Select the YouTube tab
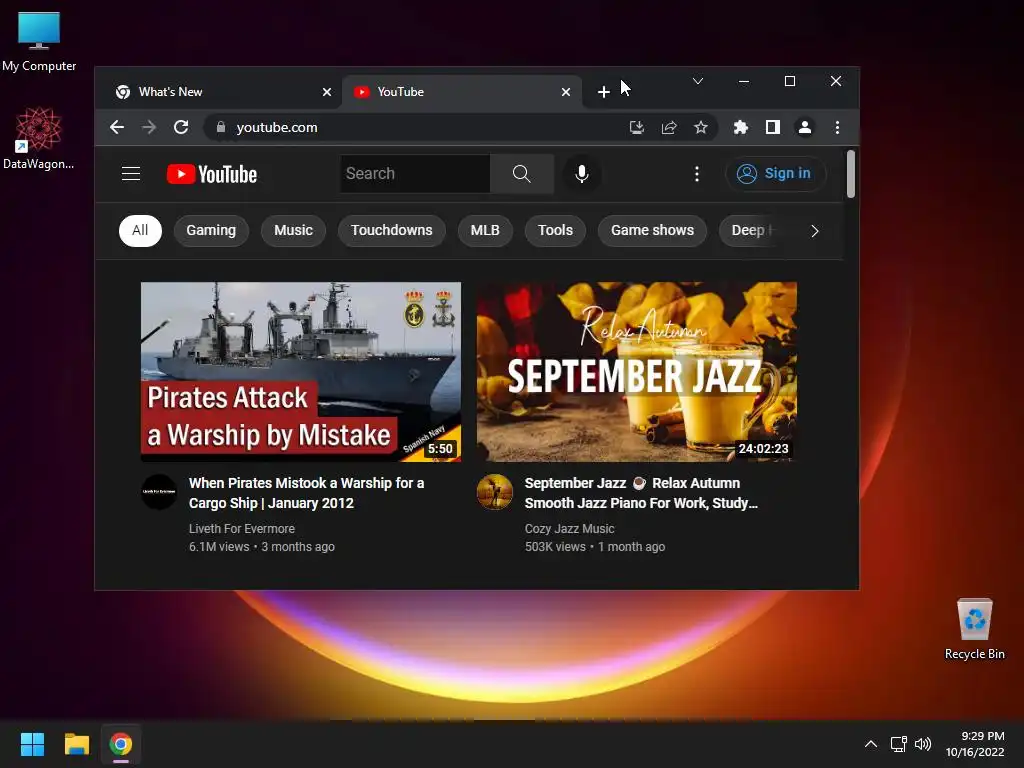The width and height of the screenshot is (1024, 768). point(461,92)
